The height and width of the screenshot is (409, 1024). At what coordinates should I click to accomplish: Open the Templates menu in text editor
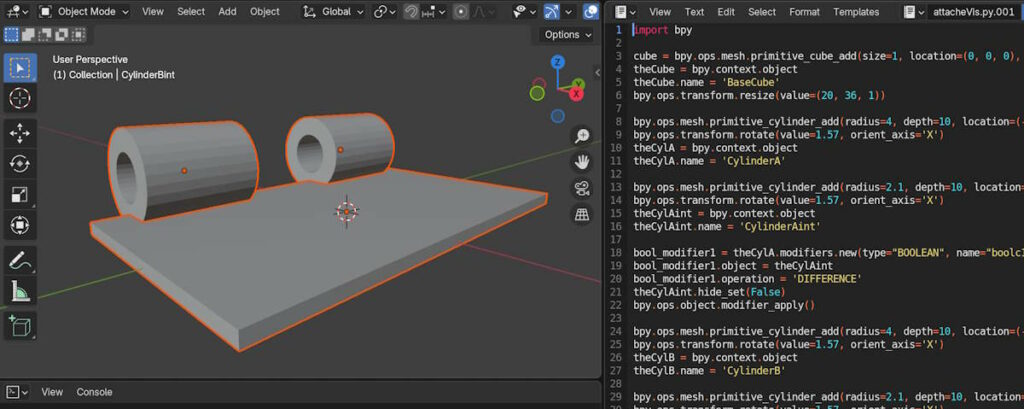pyautogui.click(x=856, y=12)
